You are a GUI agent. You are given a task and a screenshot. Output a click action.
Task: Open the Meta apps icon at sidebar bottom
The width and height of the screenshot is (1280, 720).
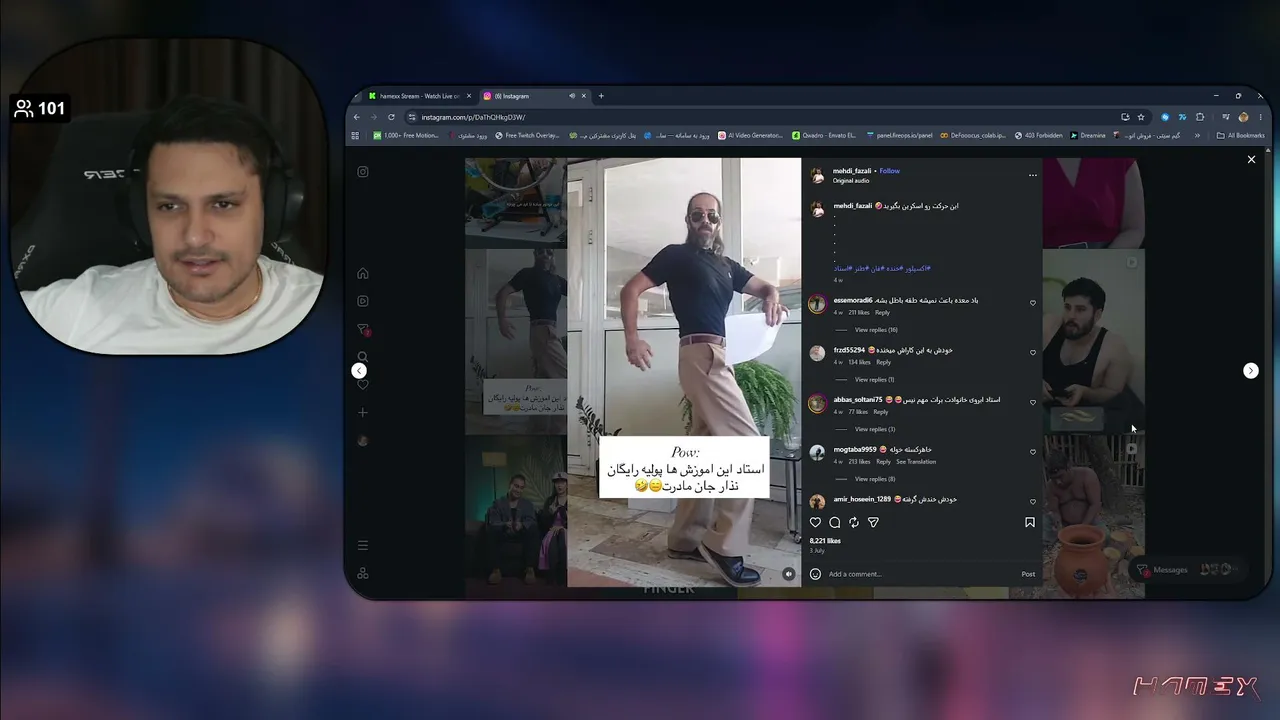click(363, 573)
